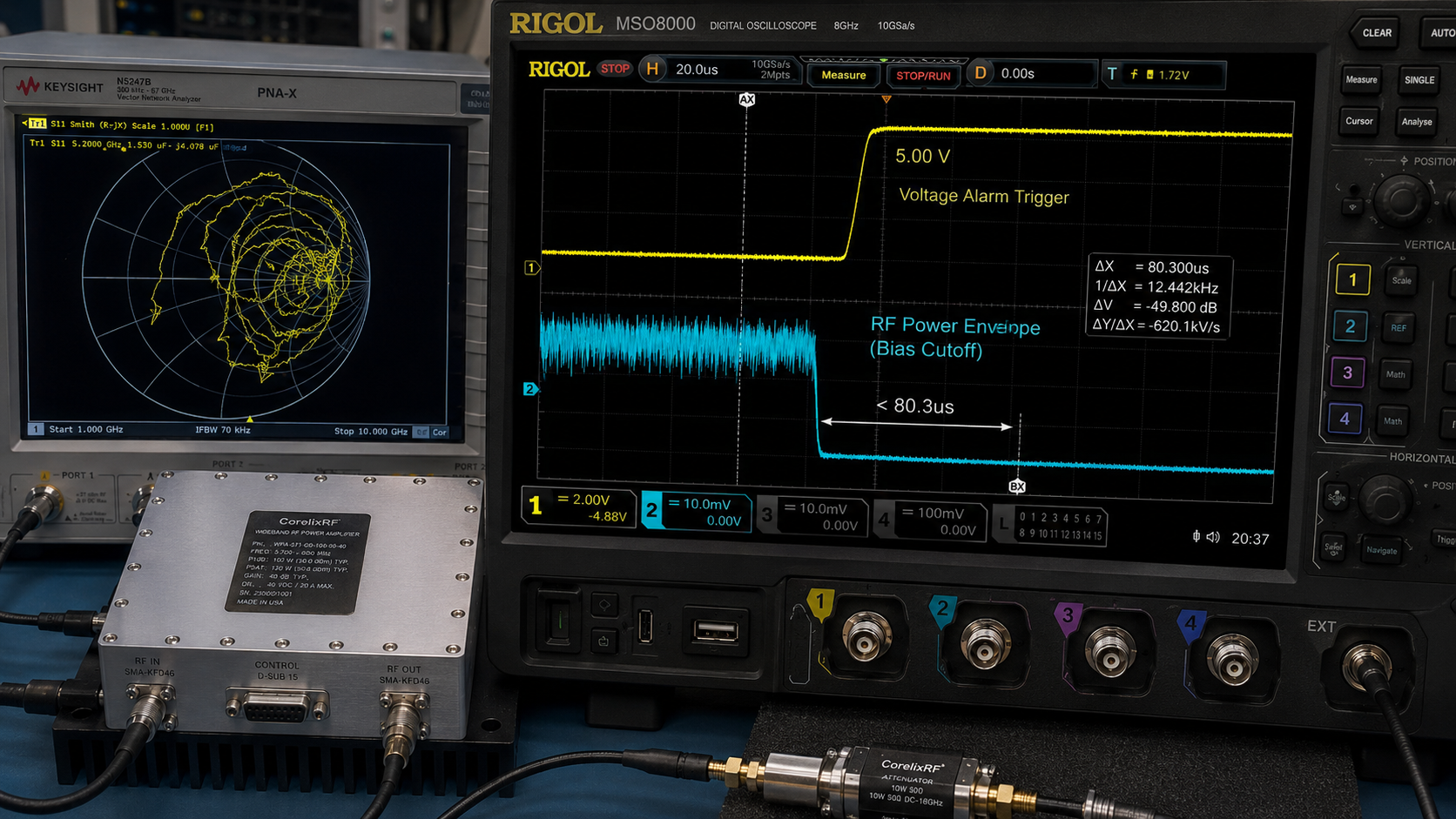1456x819 pixels.
Task: Push the Analyse hardware key
Action: coord(1416,122)
